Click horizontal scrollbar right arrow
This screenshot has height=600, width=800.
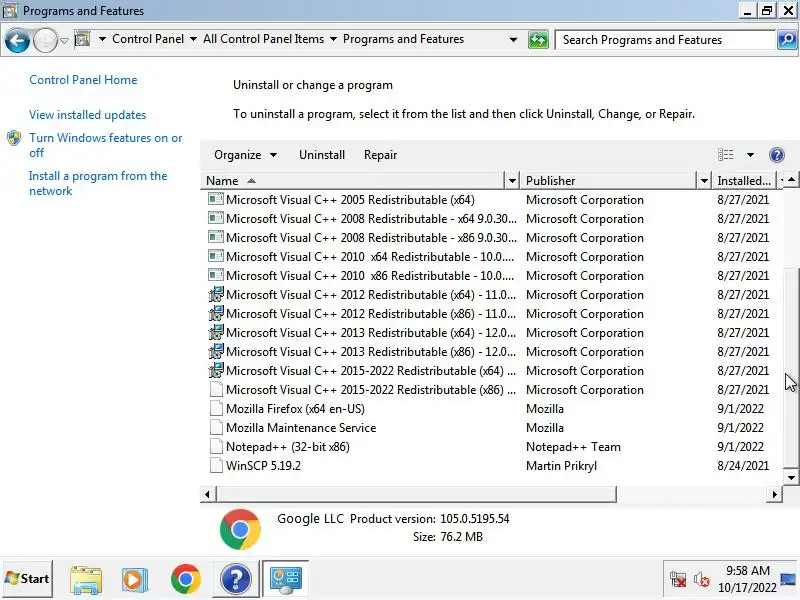pyautogui.click(x=775, y=494)
